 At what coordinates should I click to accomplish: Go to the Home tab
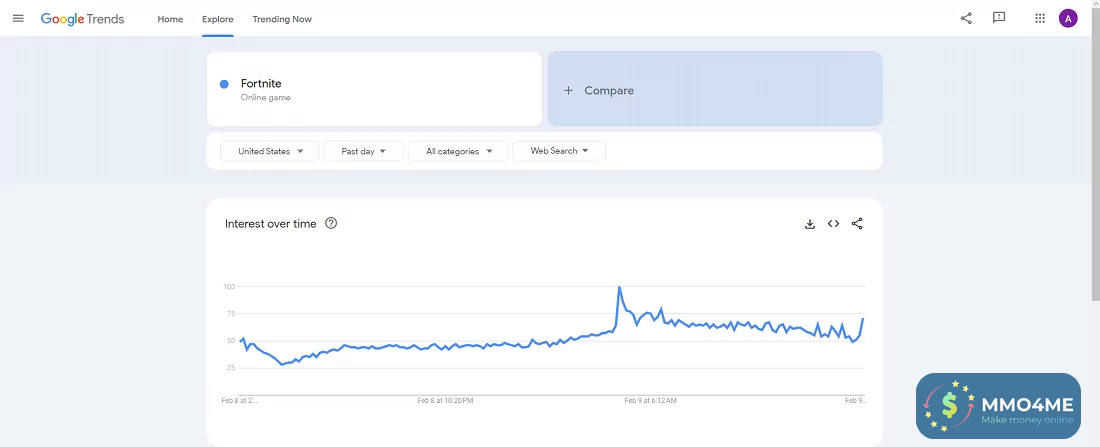pyautogui.click(x=170, y=19)
